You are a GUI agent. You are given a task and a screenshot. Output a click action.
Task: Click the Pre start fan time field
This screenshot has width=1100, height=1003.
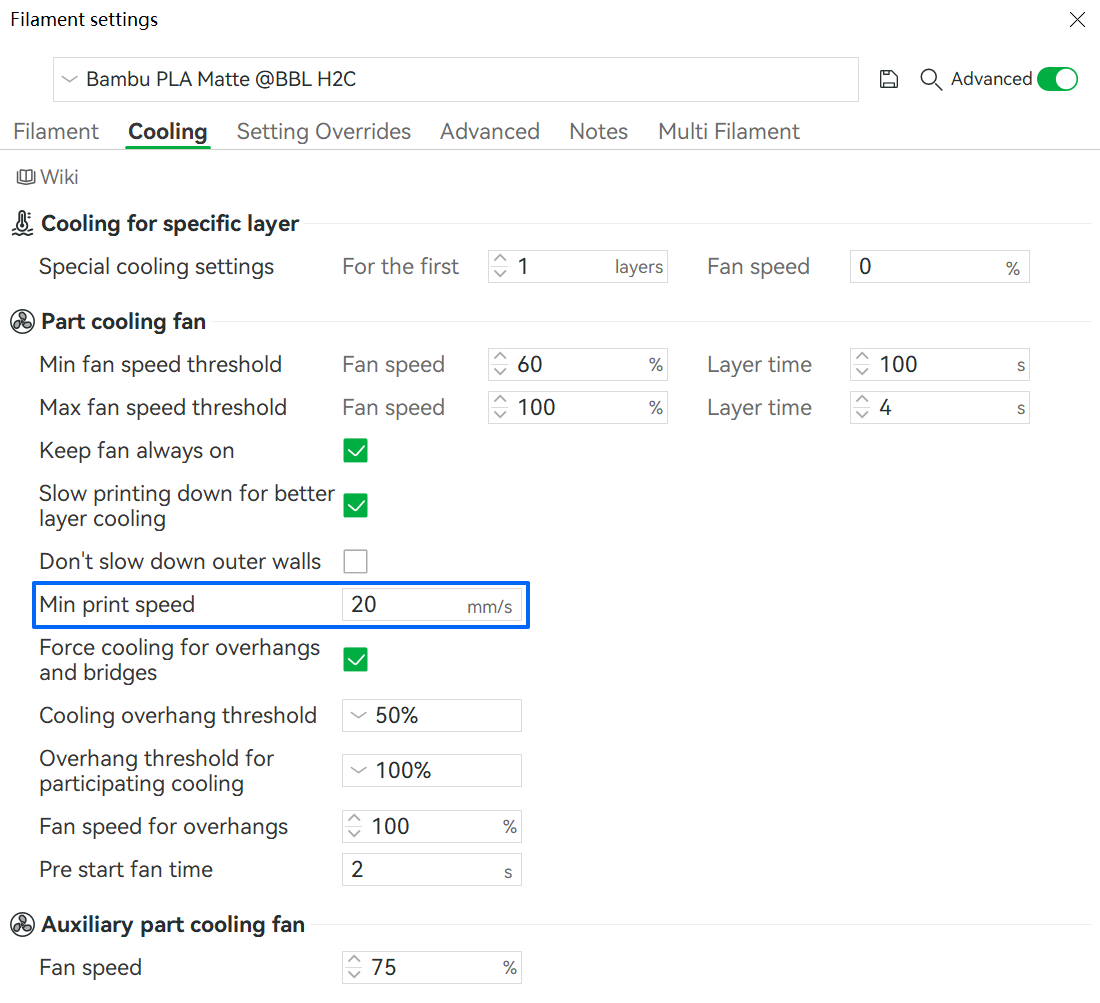point(431,870)
